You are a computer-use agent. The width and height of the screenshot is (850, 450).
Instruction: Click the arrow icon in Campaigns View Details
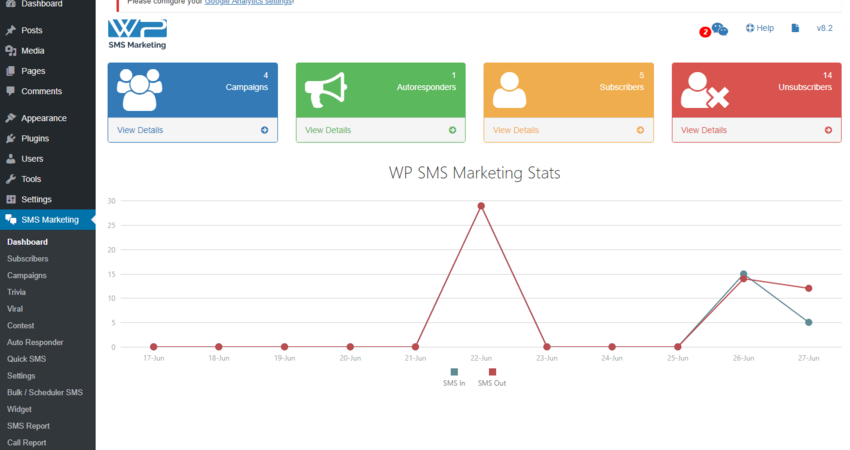[264, 130]
